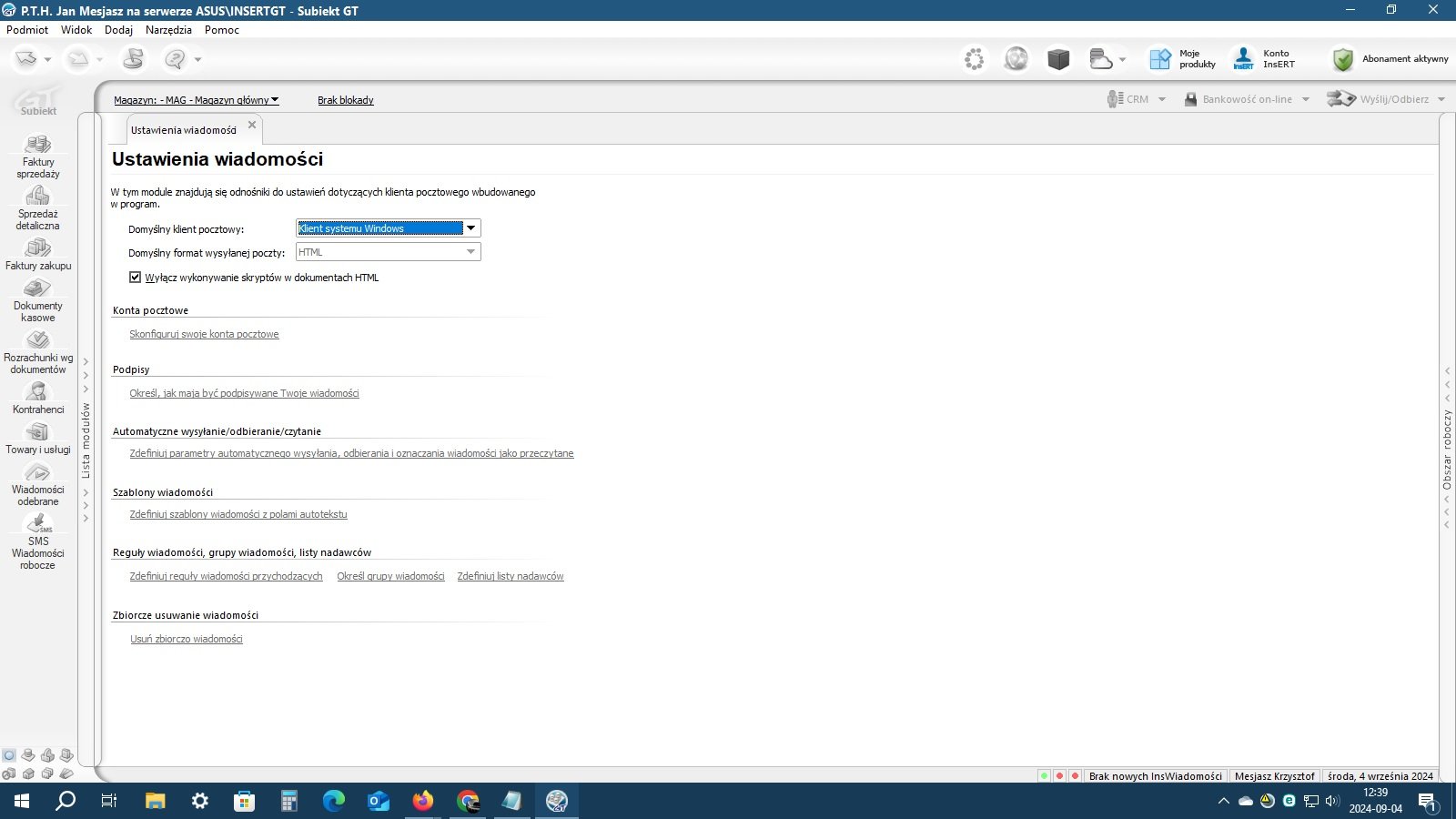Screen dimensions: 1456x819
Task: Click Usuń zbiorczo wiadomości link
Action: pyautogui.click(x=187, y=639)
